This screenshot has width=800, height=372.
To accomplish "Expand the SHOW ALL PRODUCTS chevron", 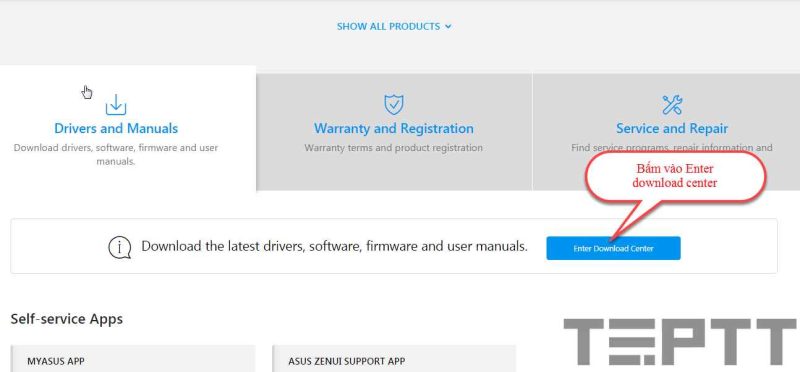I will point(448,27).
